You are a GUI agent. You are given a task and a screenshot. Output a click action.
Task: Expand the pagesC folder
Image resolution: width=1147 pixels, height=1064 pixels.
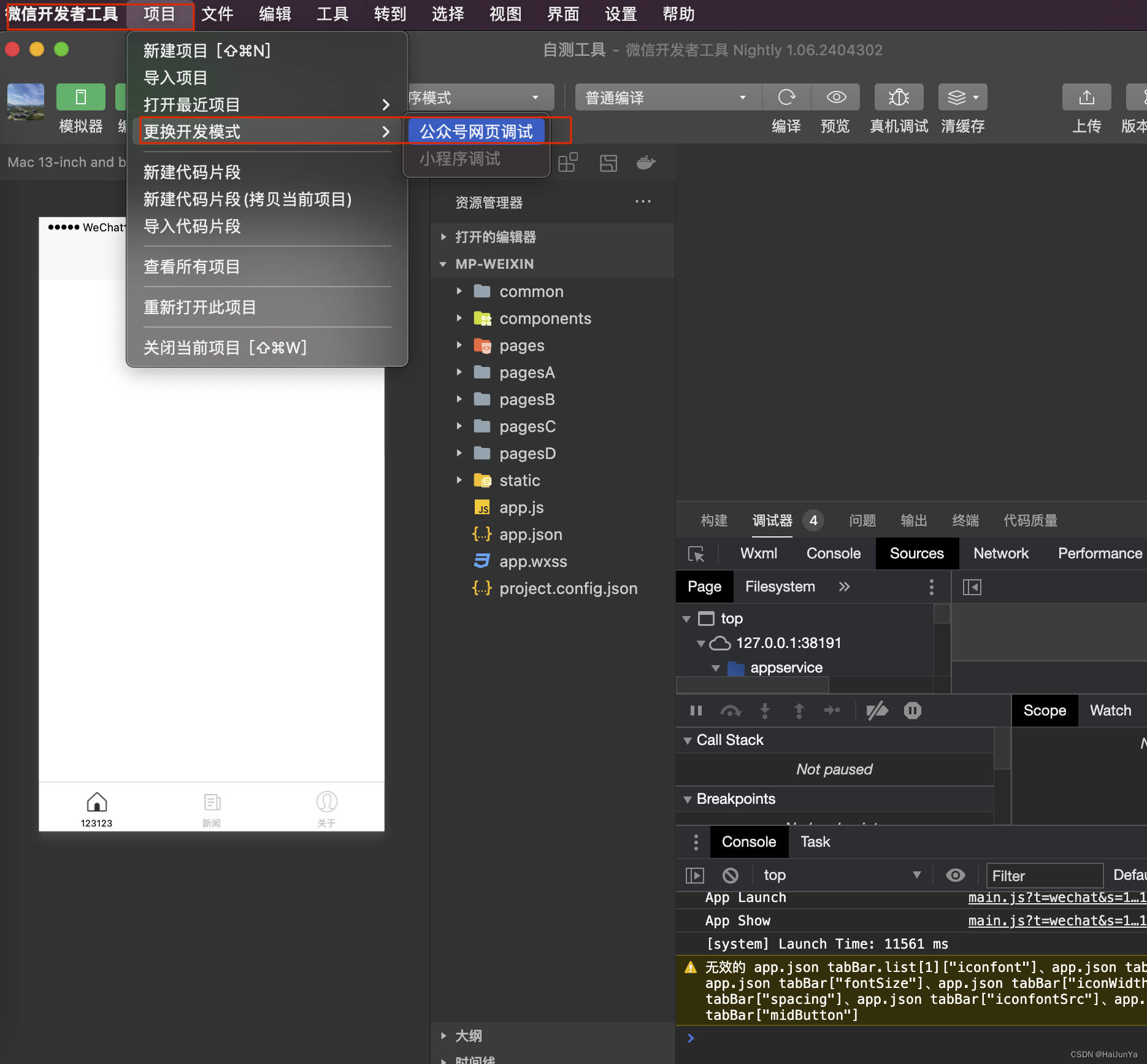pyautogui.click(x=459, y=426)
